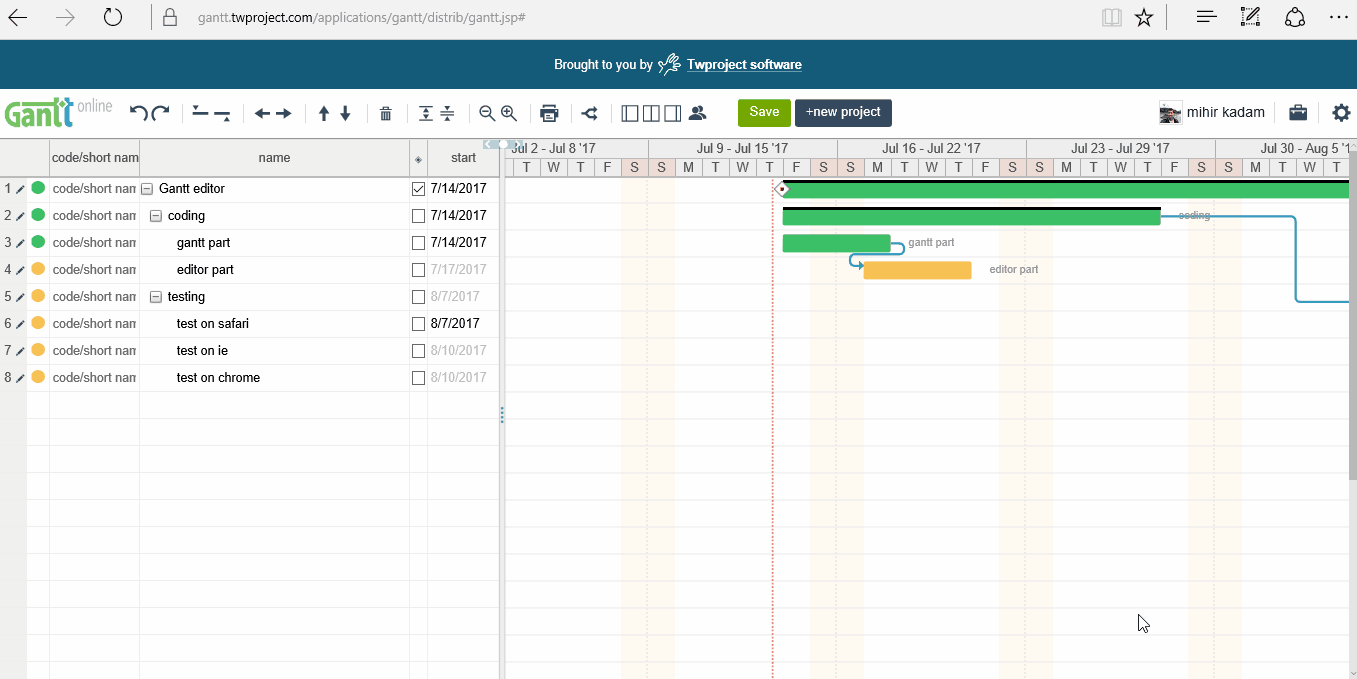The image size is (1357, 679).
Task: Save the current project
Action: (763, 113)
